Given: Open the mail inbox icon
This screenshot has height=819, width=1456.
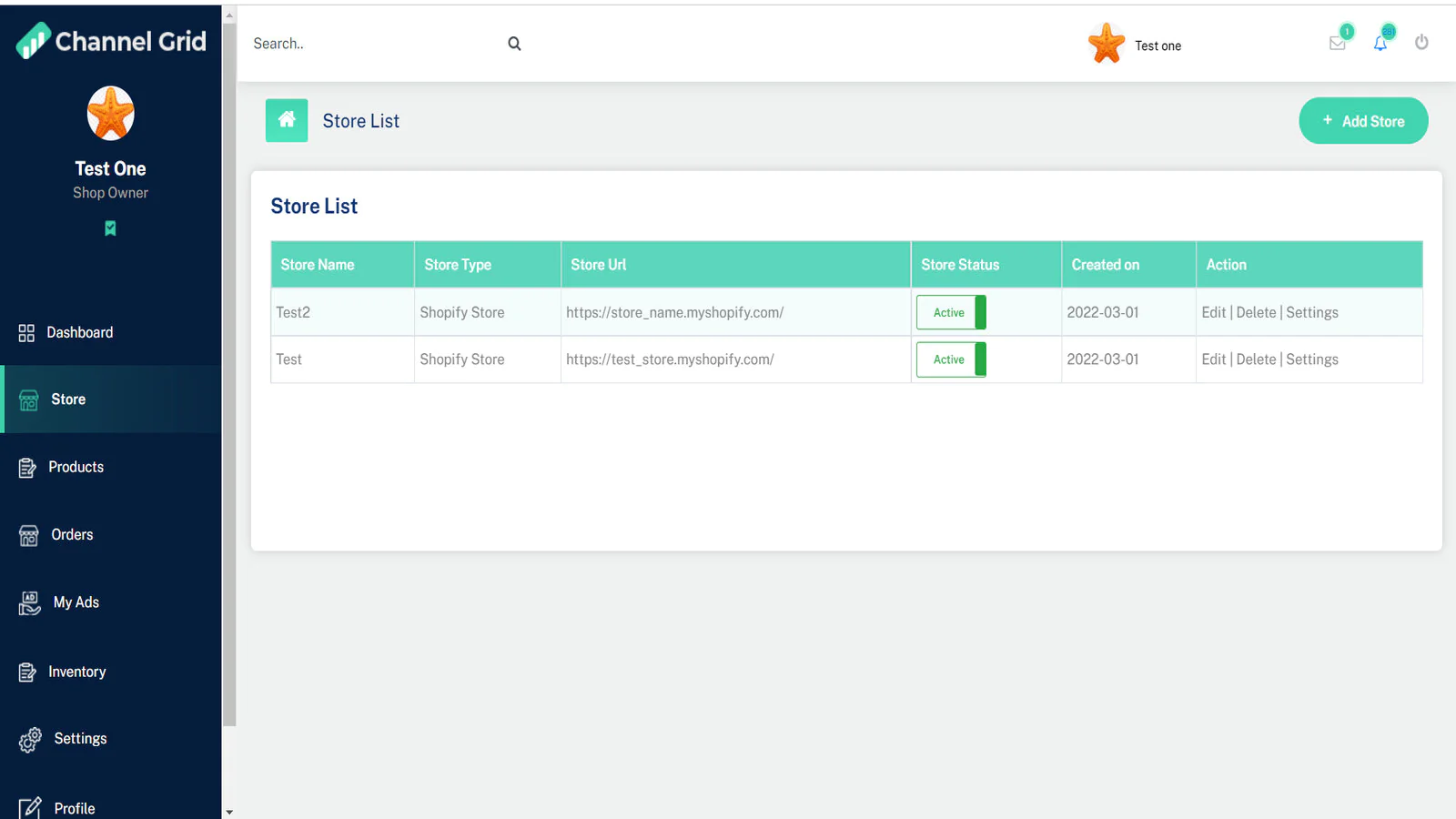Looking at the screenshot, I should pyautogui.click(x=1337, y=44).
